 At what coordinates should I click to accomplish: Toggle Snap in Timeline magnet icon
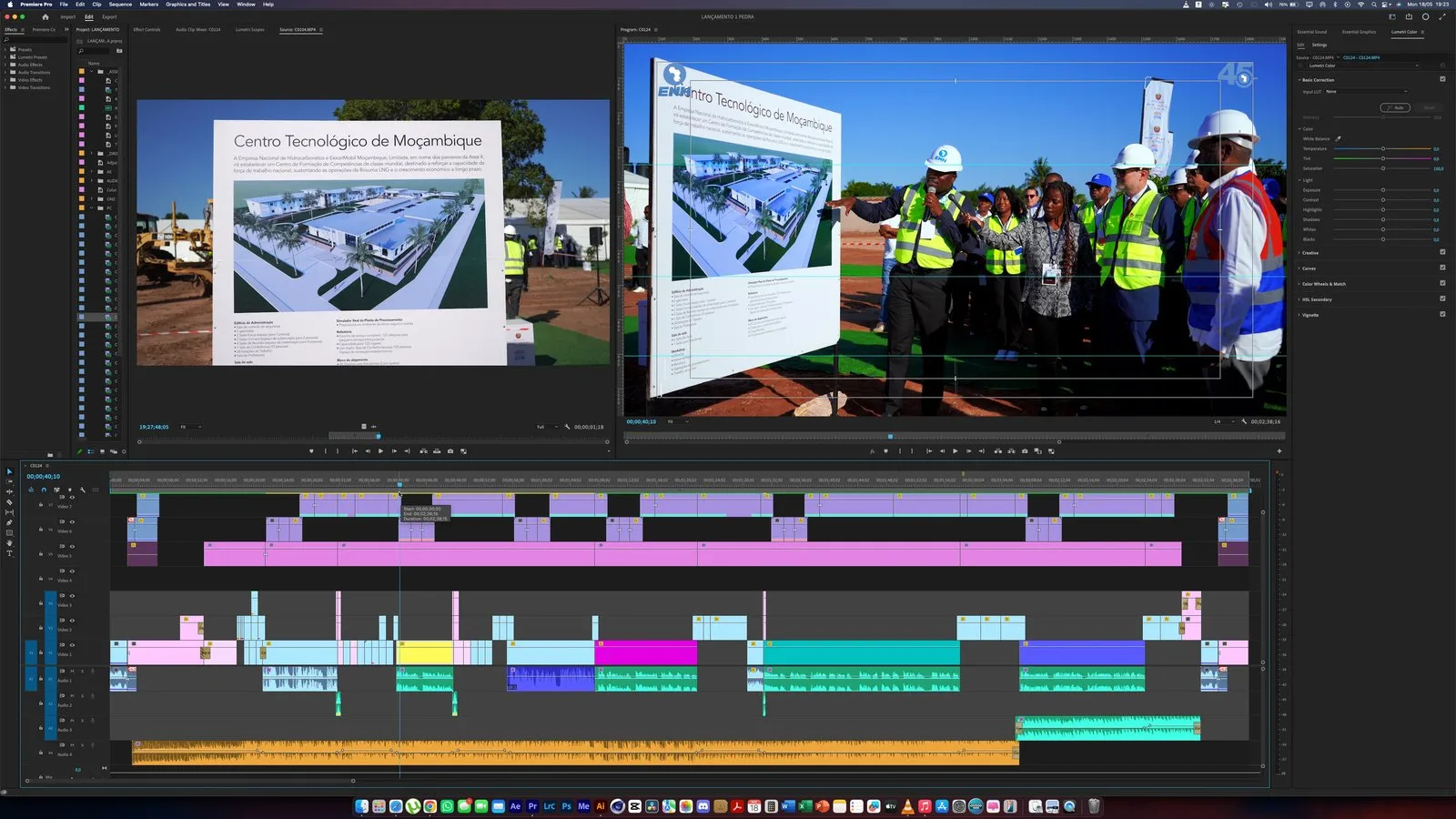(x=43, y=490)
